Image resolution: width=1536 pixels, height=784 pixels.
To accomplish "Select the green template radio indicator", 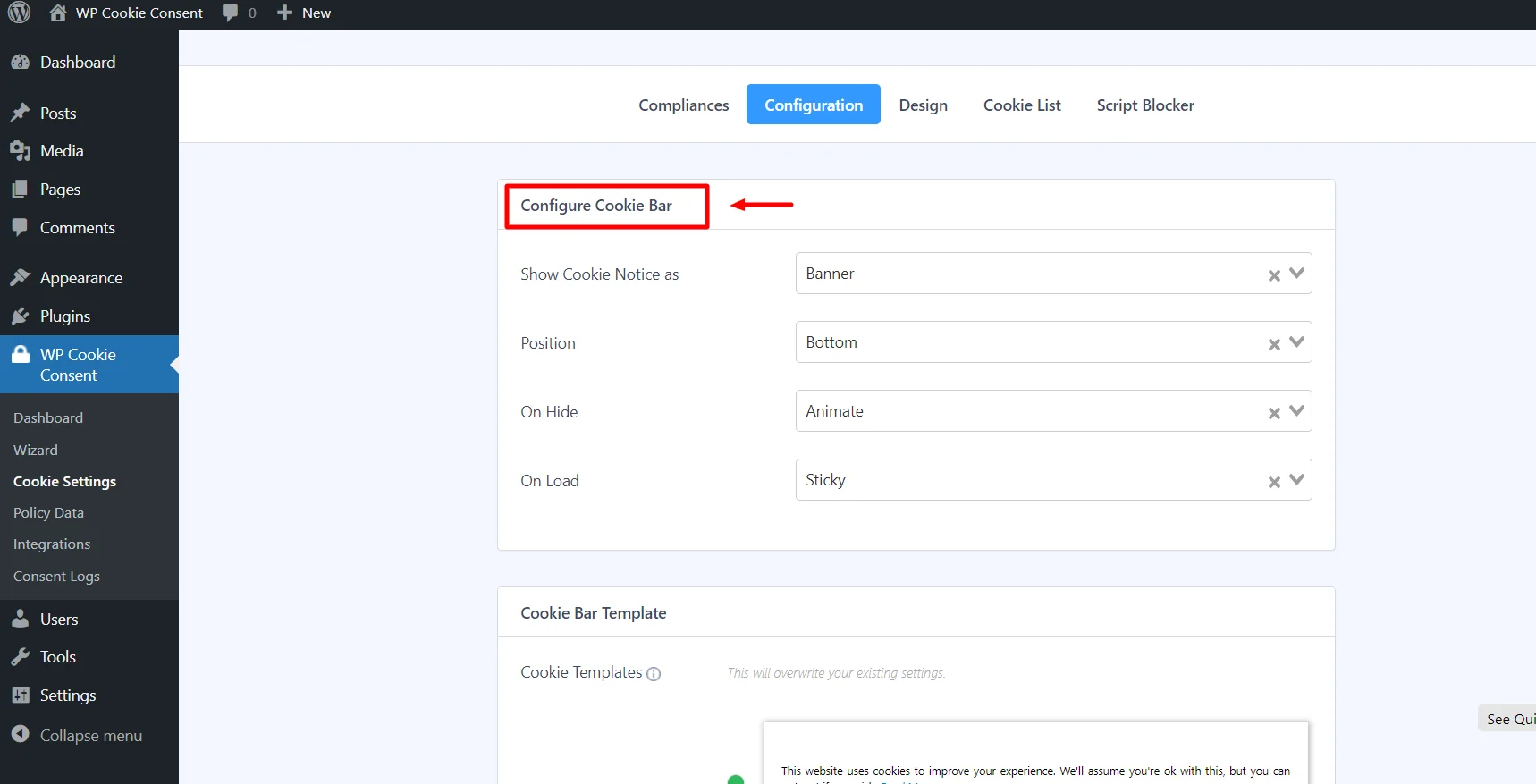I will click(x=736, y=780).
